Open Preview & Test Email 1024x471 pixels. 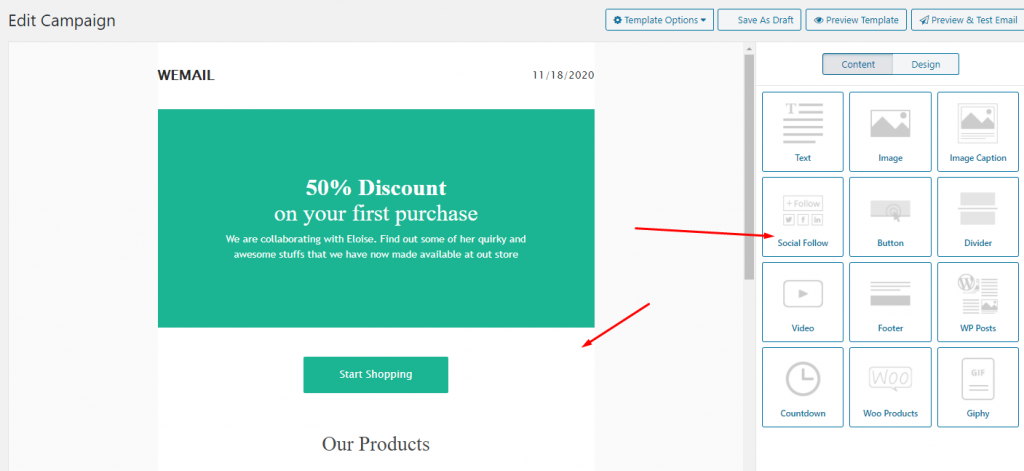(966, 20)
